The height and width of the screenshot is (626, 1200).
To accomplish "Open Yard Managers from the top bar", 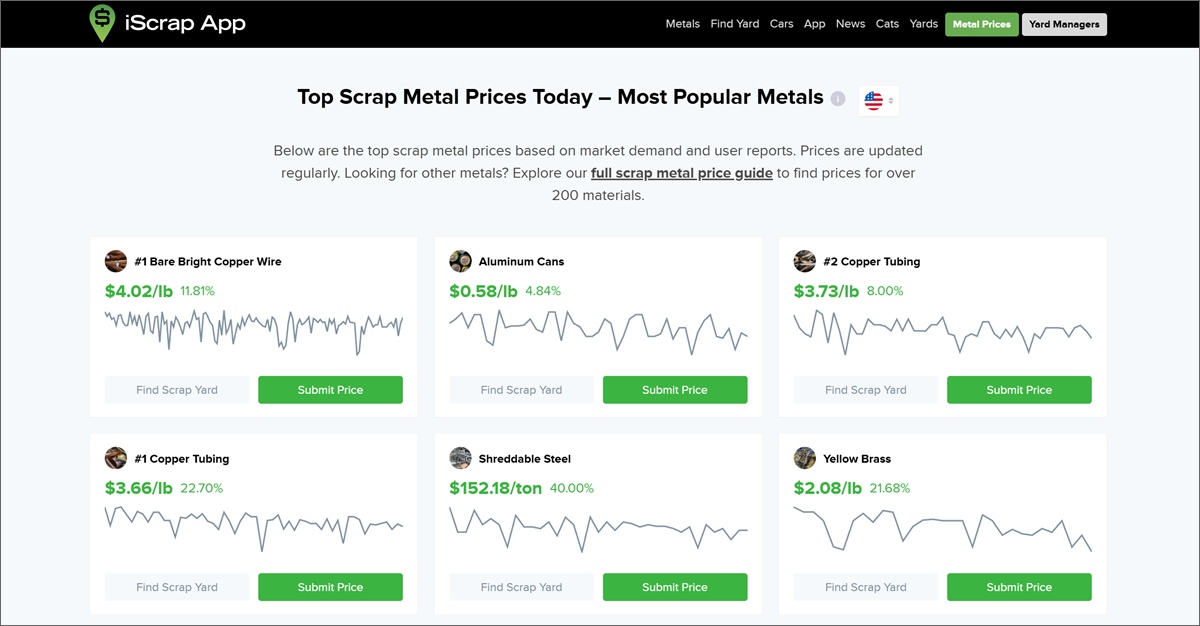I will pyautogui.click(x=1064, y=23).
